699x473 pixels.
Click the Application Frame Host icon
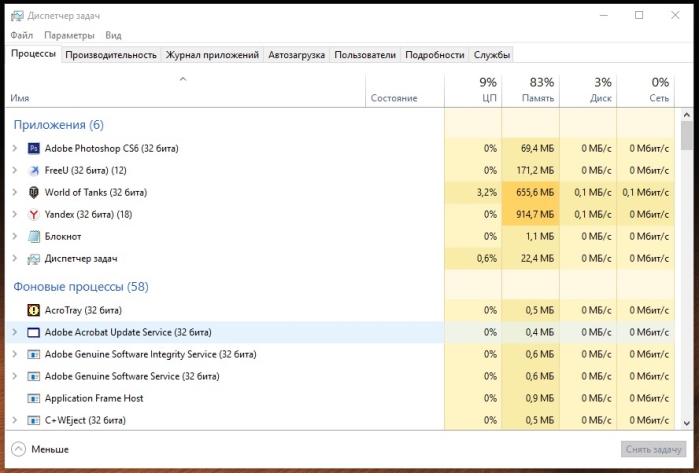tap(33, 398)
